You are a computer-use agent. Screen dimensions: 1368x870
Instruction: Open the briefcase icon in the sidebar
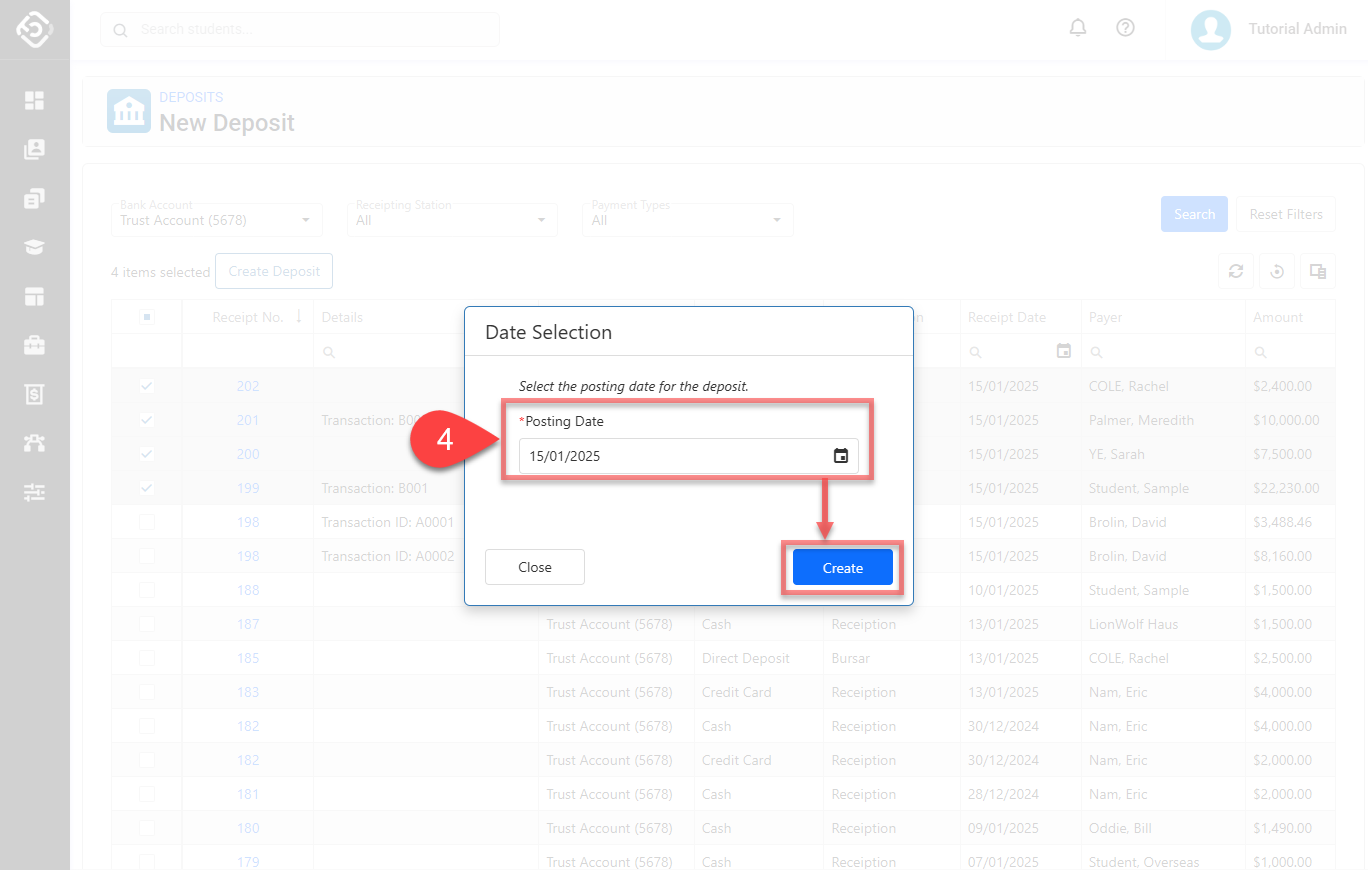(35, 345)
